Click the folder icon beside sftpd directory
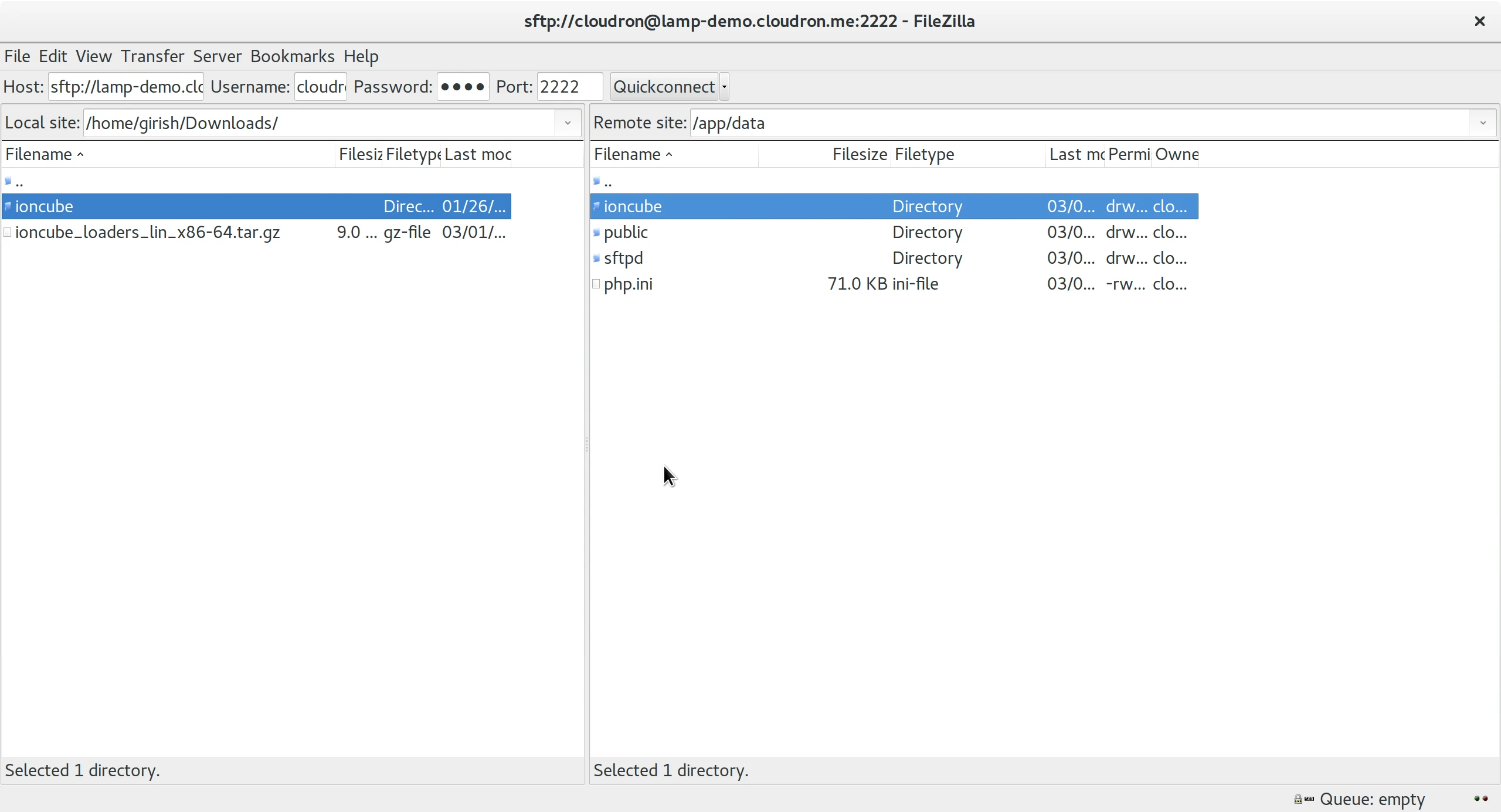This screenshot has height=812, width=1501. pos(596,258)
